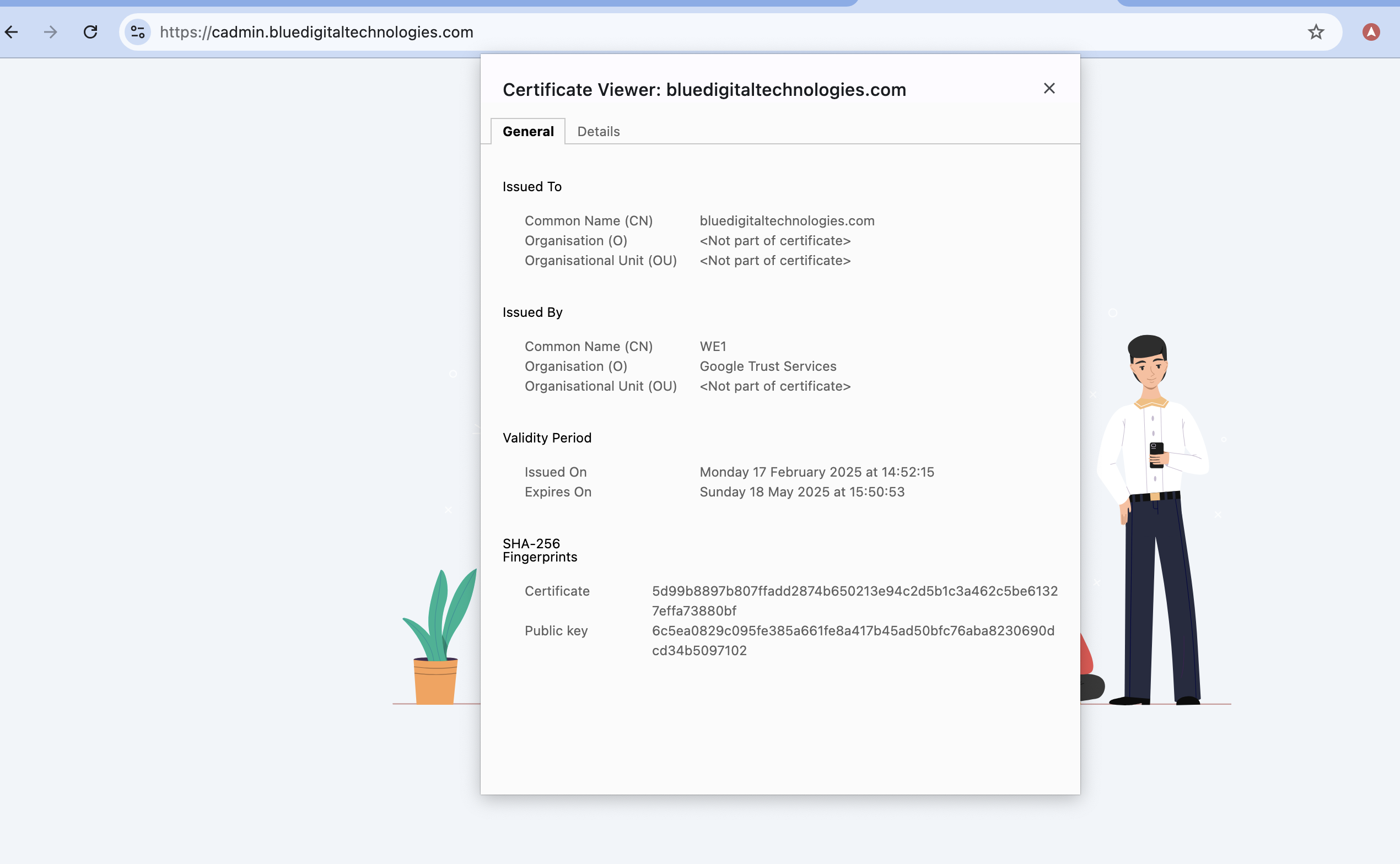Open site information icon in address bar
The height and width of the screenshot is (864, 1400).
tap(138, 32)
